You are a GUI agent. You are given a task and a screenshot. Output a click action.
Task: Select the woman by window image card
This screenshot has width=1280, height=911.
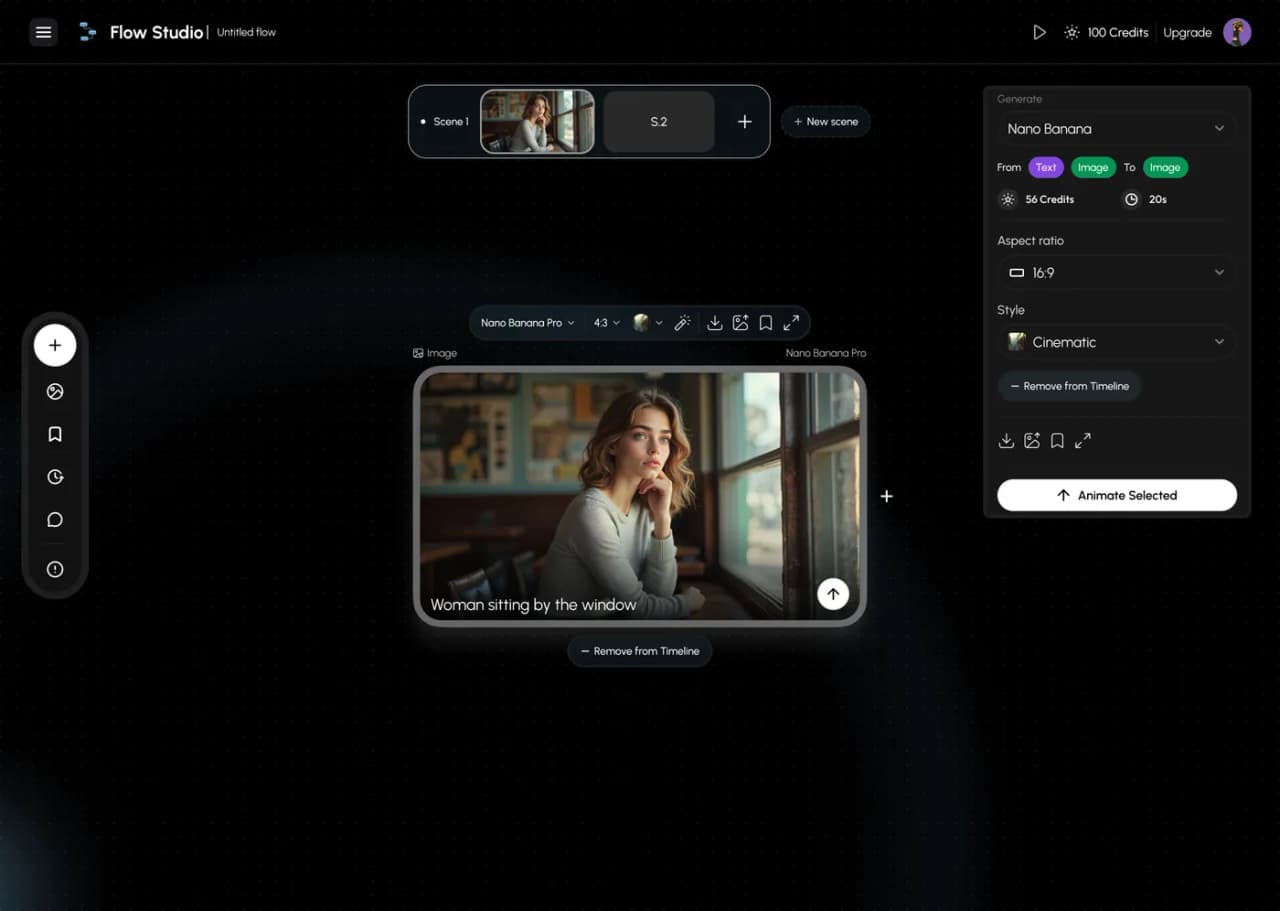[x=640, y=496]
